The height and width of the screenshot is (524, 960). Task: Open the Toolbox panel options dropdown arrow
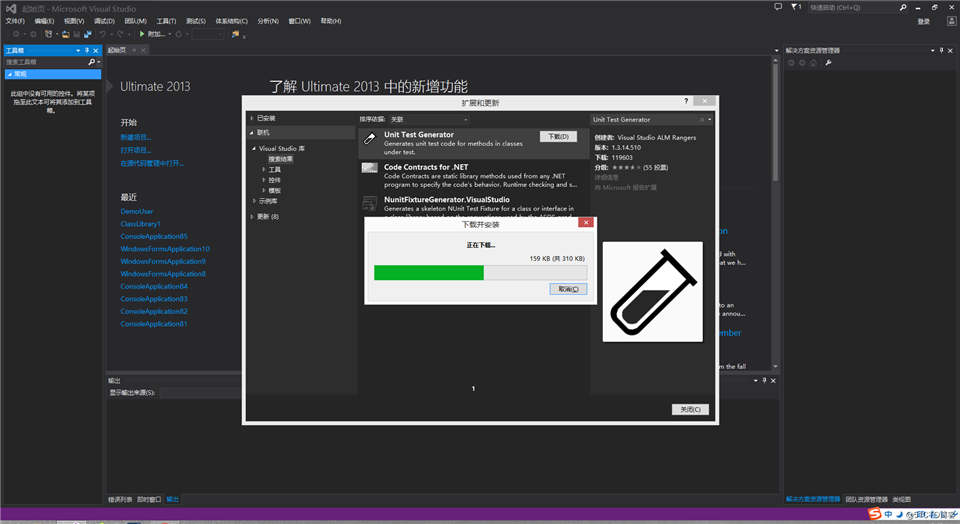coord(78,50)
